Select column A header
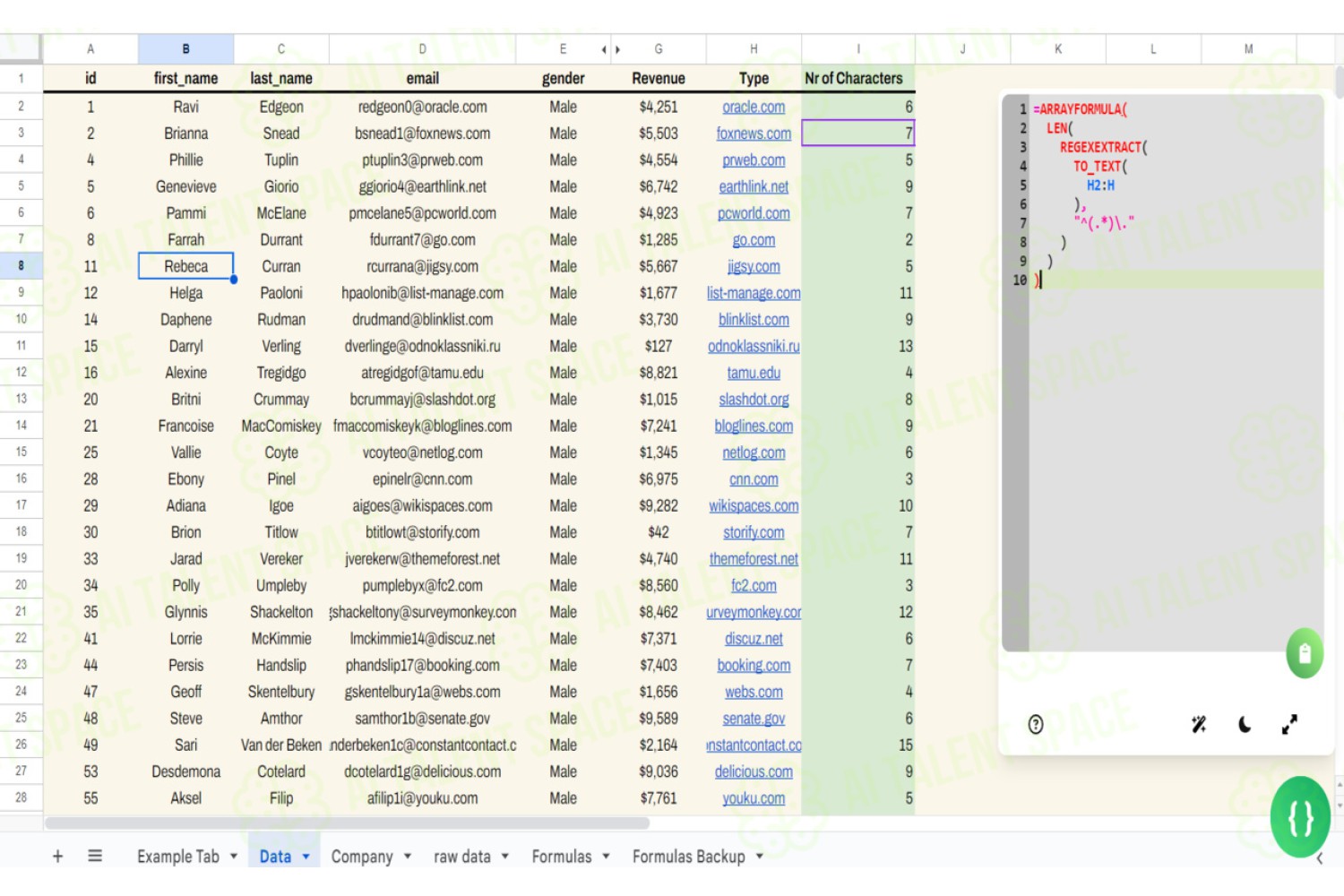The image size is (1344, 896). click(x=90, y=49)
